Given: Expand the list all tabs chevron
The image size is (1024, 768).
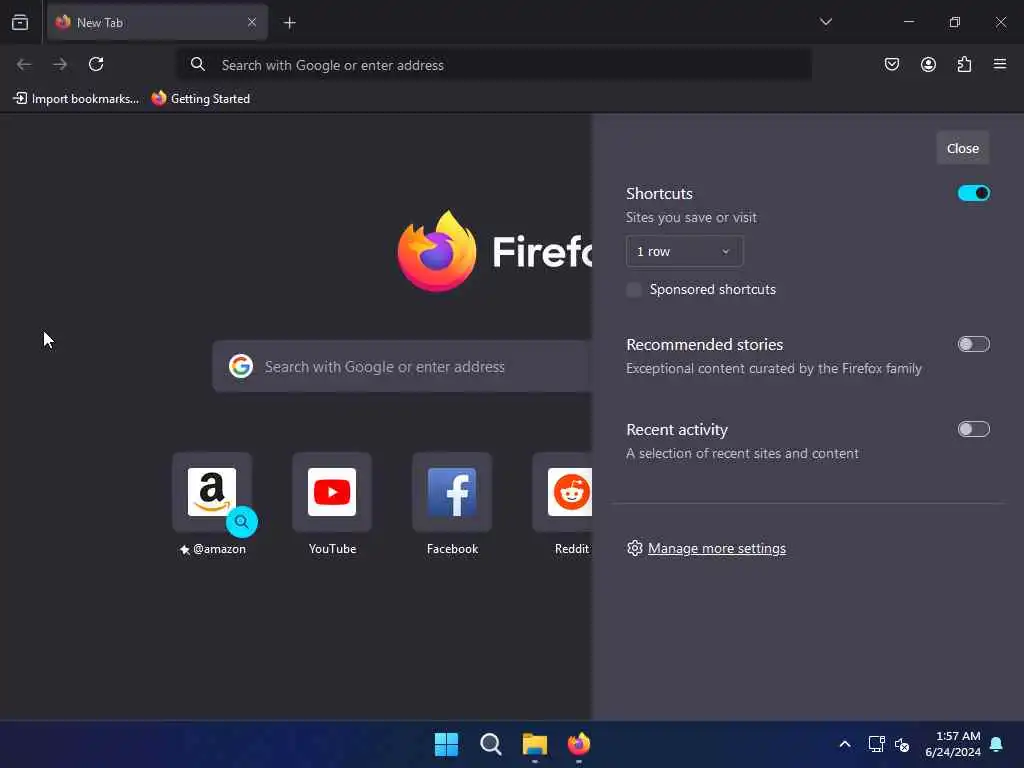Looking at the screenshot, I should (x=825, y=22).
